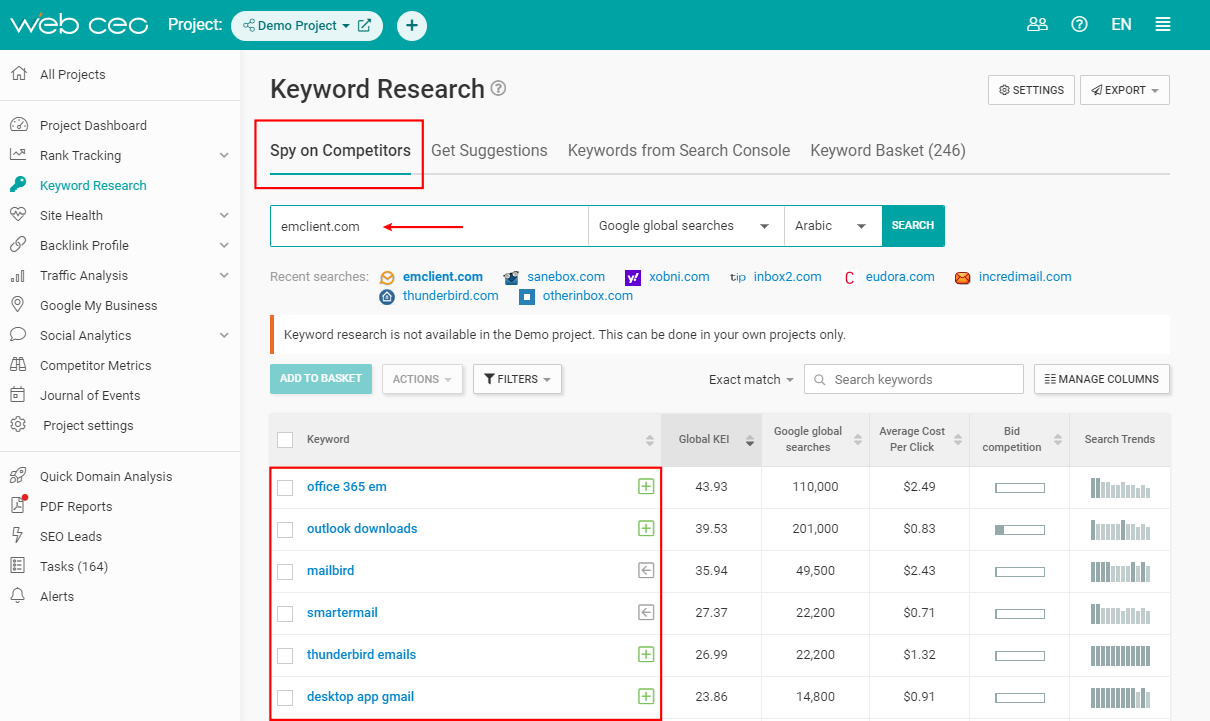Add 'thunderbird emails' via plus icon
1210x721 pixels.
[646, 655]
